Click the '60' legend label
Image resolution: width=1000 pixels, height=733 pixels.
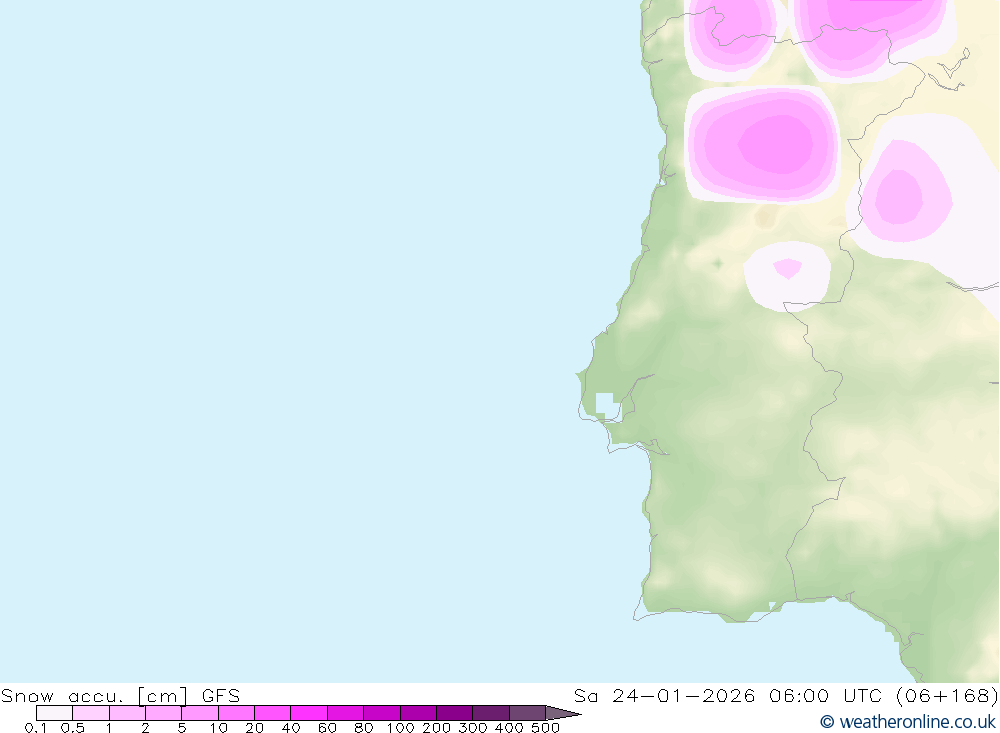point(327,727)
